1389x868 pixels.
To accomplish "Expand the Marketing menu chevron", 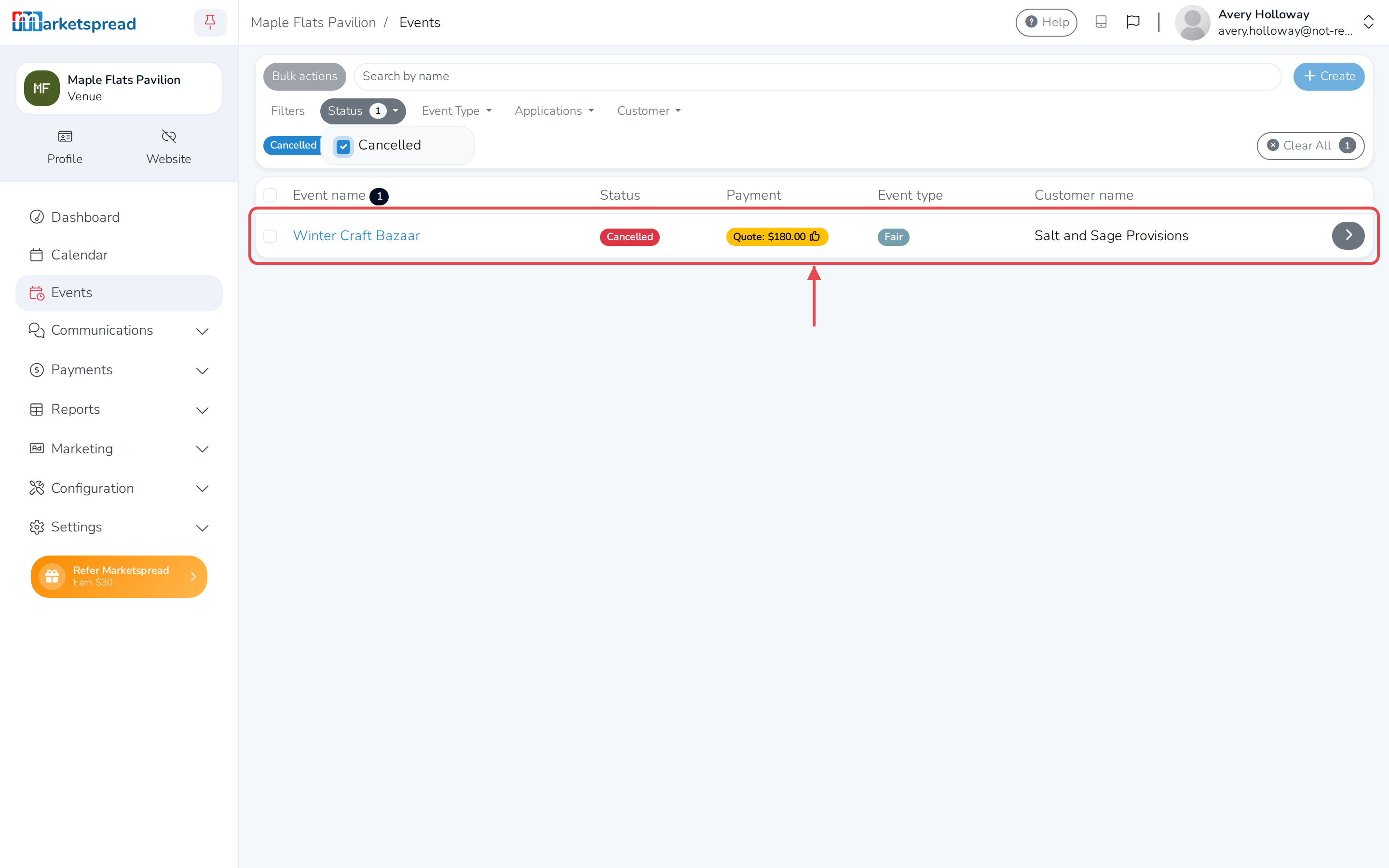I will pos(202,449).
